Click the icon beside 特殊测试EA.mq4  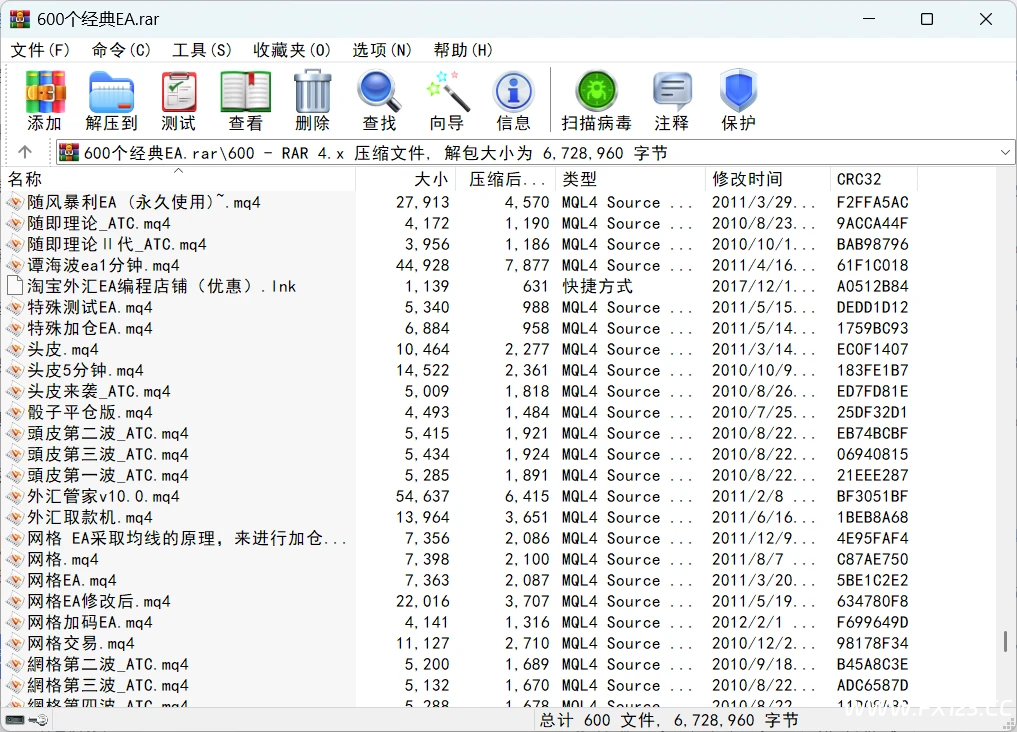(x=15, y=307)
